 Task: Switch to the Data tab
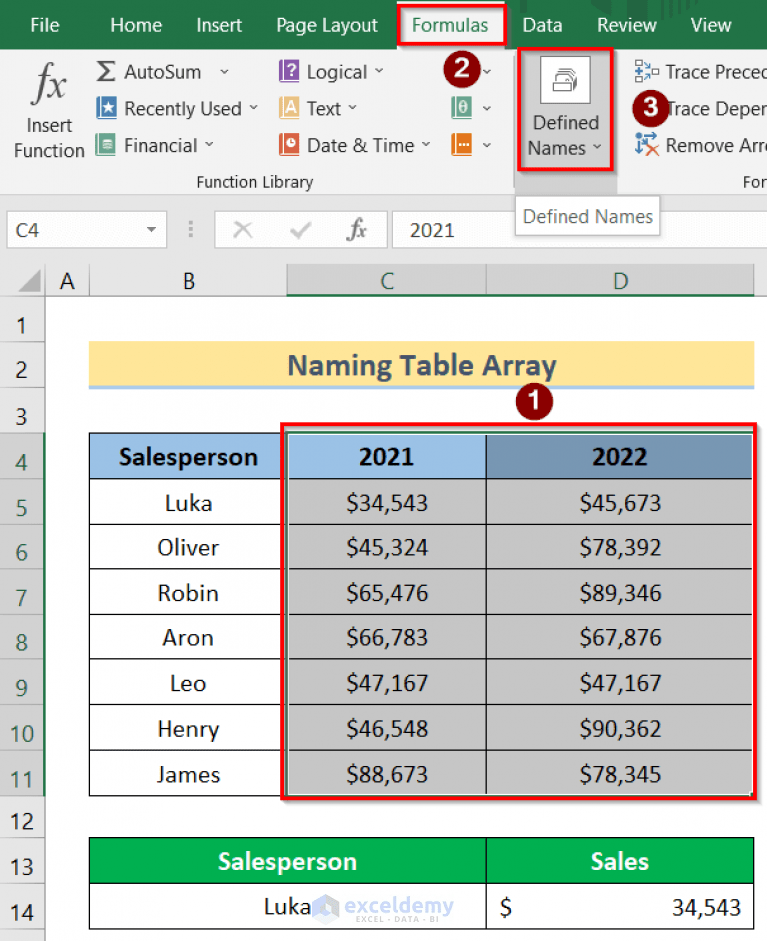pyautogui.click(x=543, y=25)
